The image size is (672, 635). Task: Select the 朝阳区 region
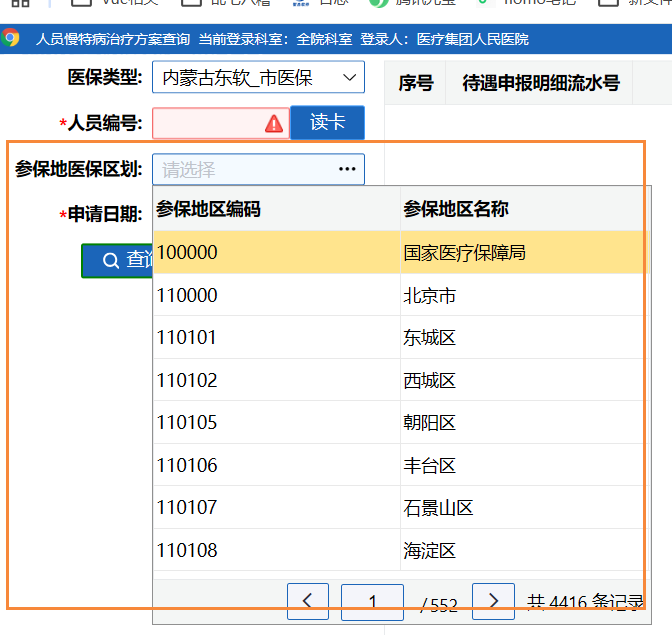click(x=400, y=423)
